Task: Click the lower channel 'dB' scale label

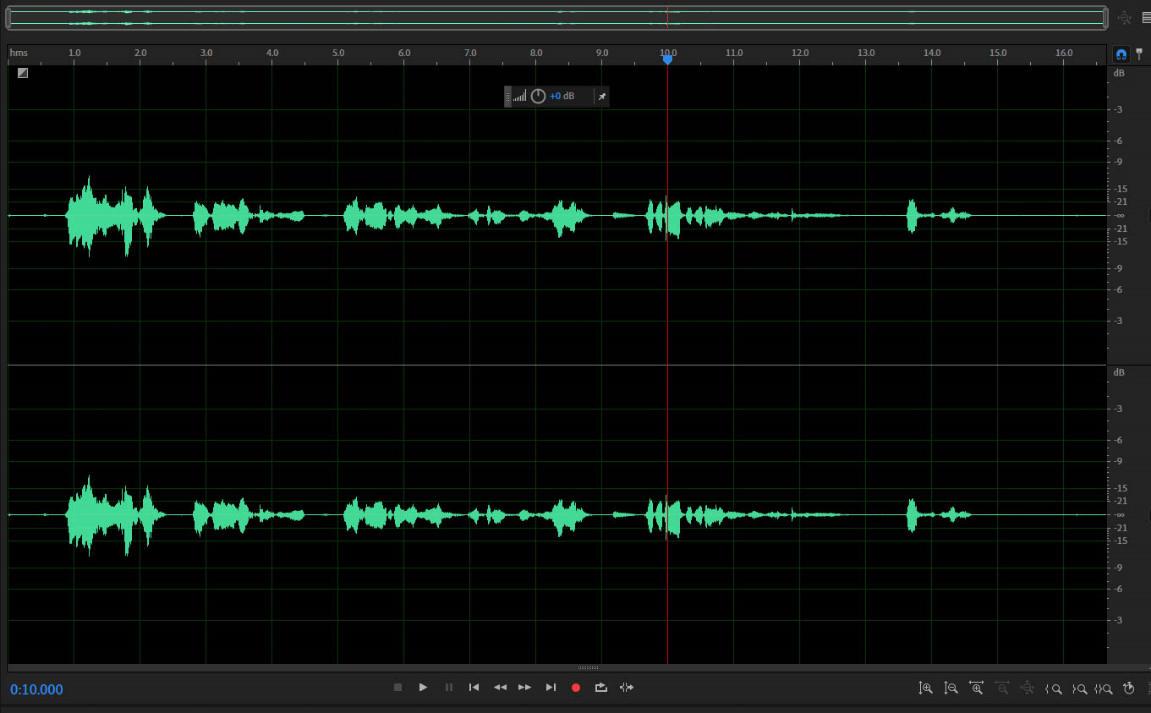Action: 1119,372
